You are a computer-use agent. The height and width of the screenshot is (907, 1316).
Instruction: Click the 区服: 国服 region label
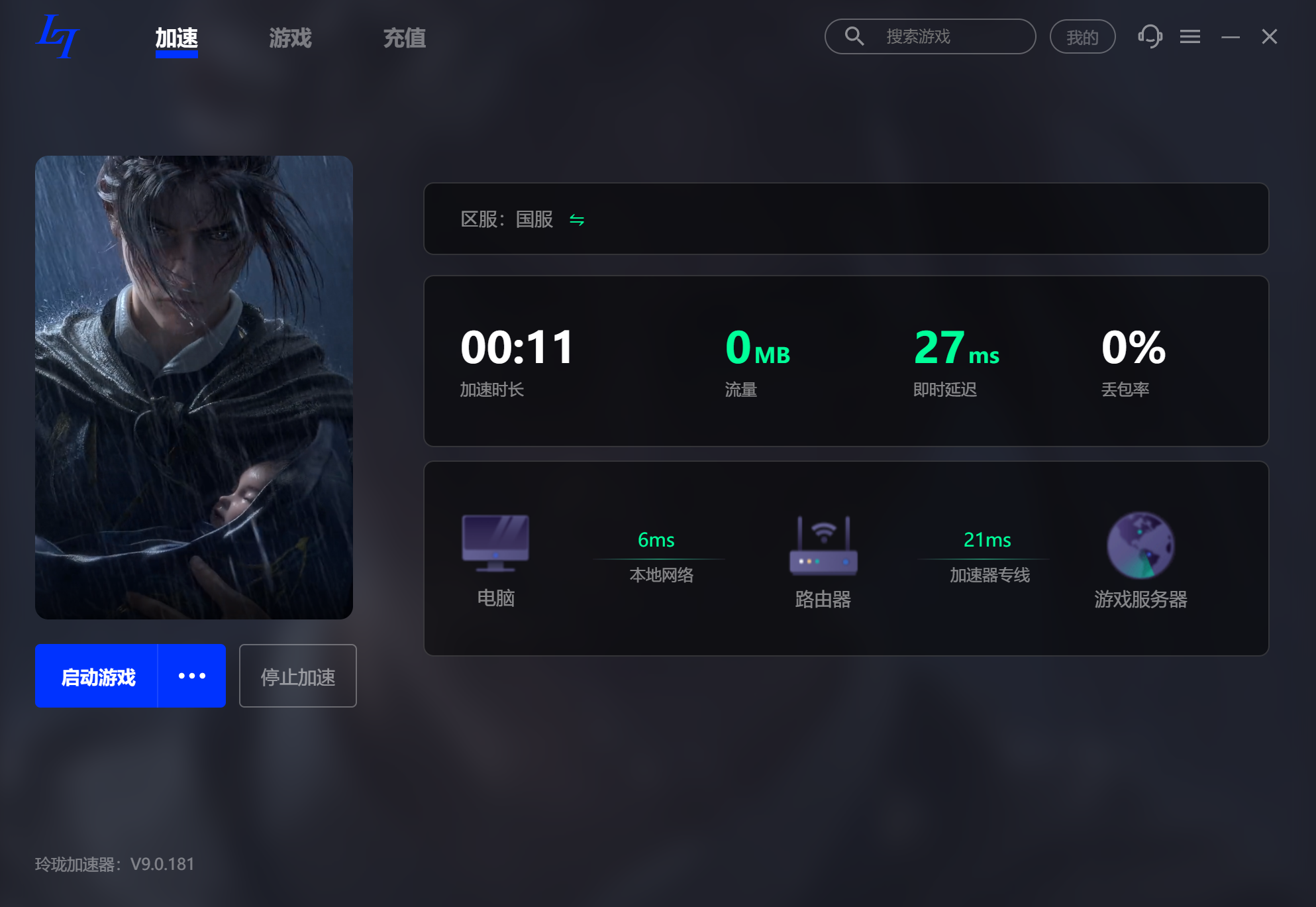[507, 219]
